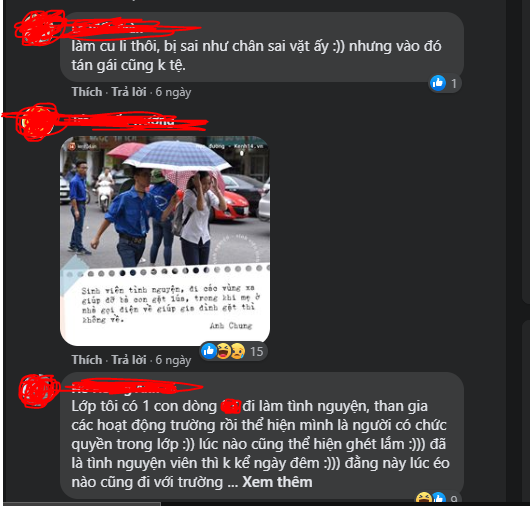This screenshot has height=506, width=530.
Task: Reply to first comment via Trả lời
Action: [x=129, y=92]
